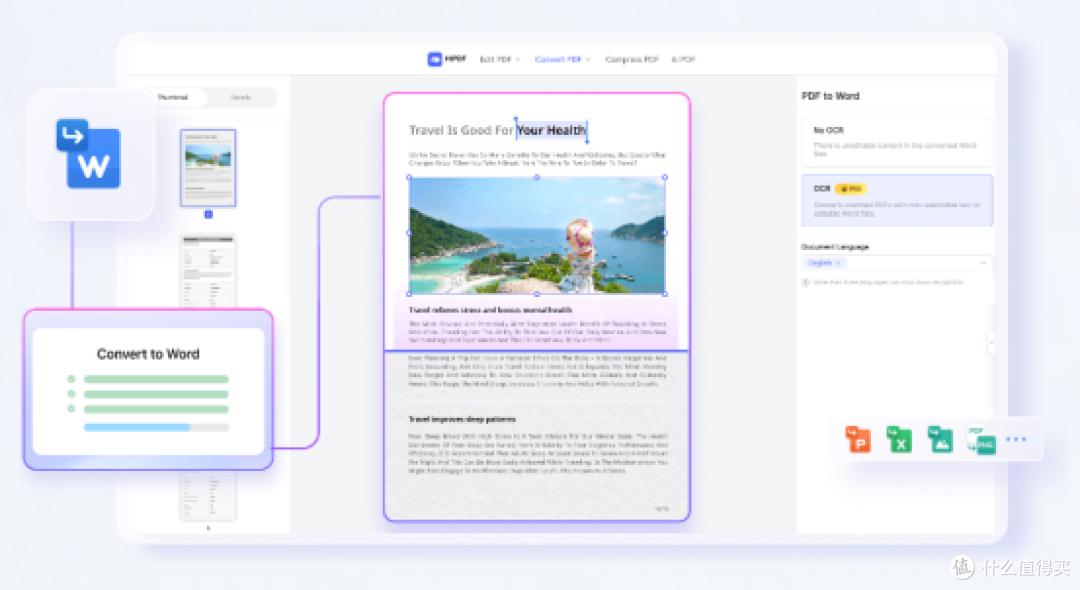Click the PDF to PNG icon
The height and width of the screenshot is (590, 1080).
(982, 440)
